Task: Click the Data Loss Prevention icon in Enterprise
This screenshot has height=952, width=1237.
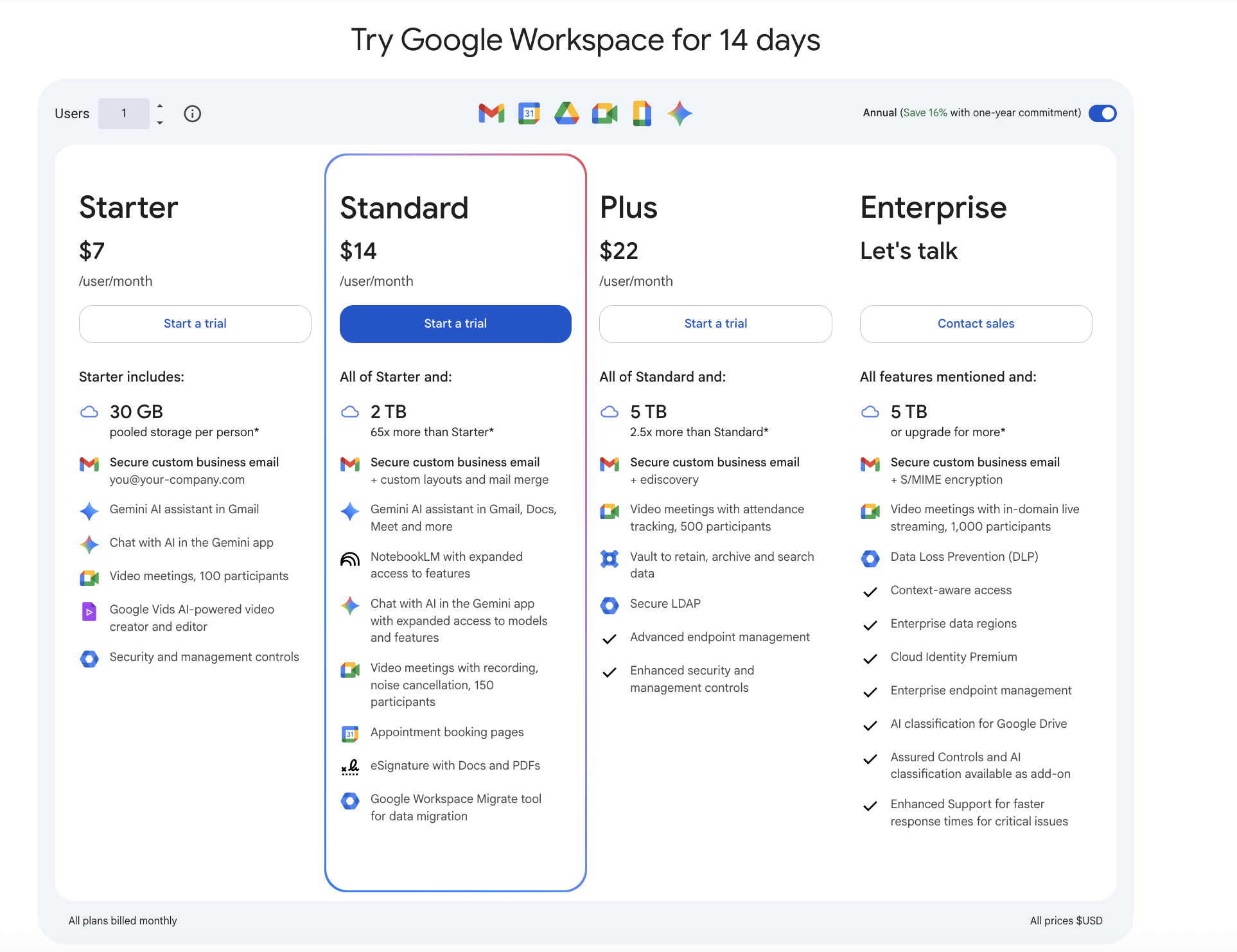Action: 870,558
